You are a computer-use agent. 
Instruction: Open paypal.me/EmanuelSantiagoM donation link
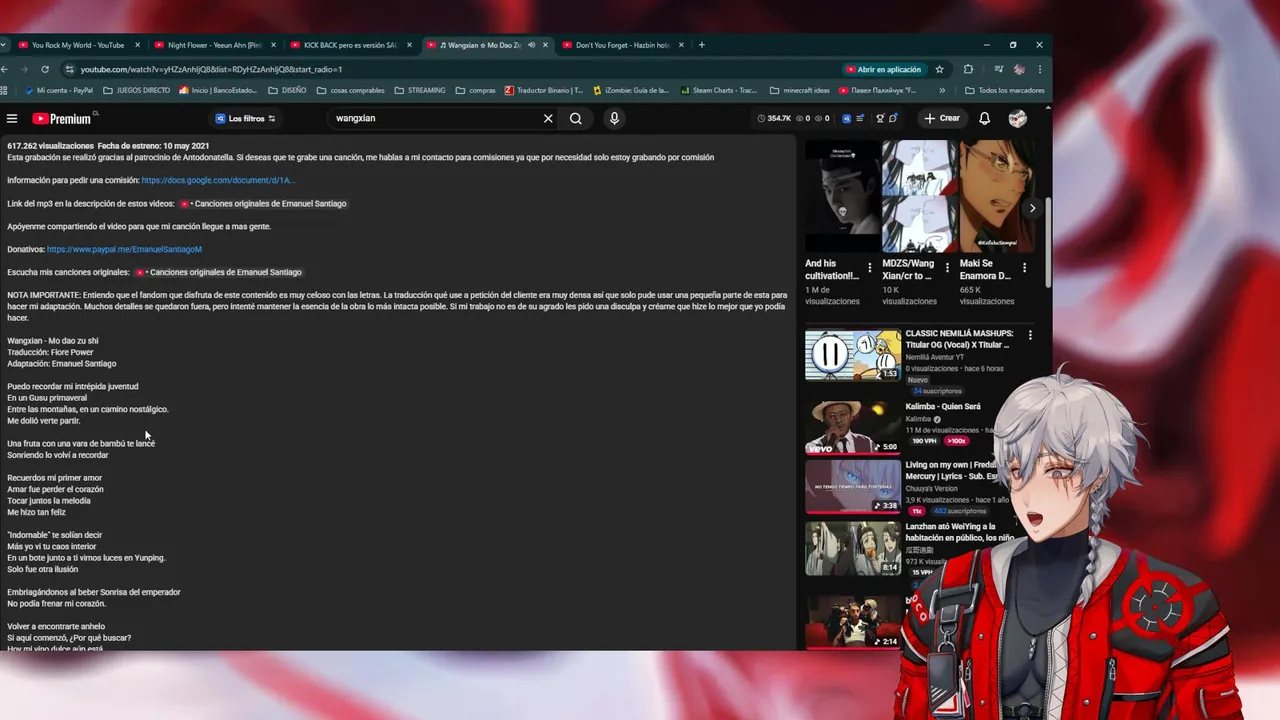124,249
